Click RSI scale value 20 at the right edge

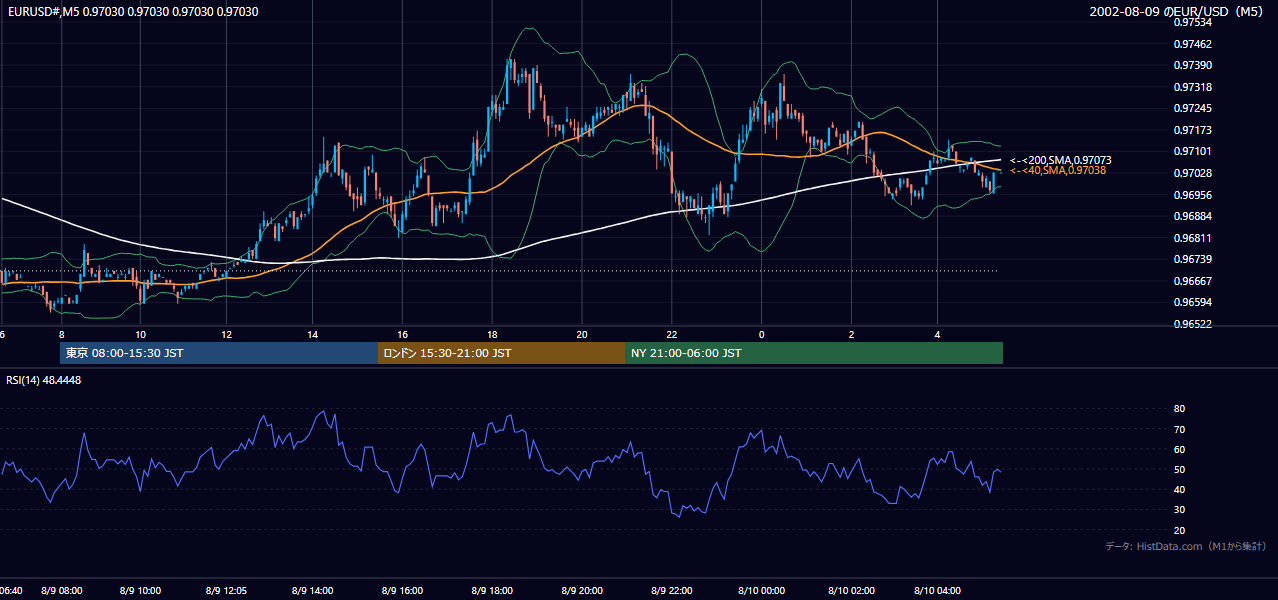tap(1179, 531)
